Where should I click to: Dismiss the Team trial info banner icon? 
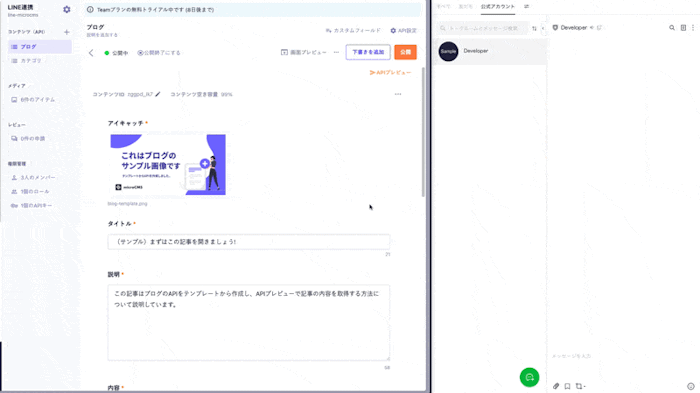90,9
